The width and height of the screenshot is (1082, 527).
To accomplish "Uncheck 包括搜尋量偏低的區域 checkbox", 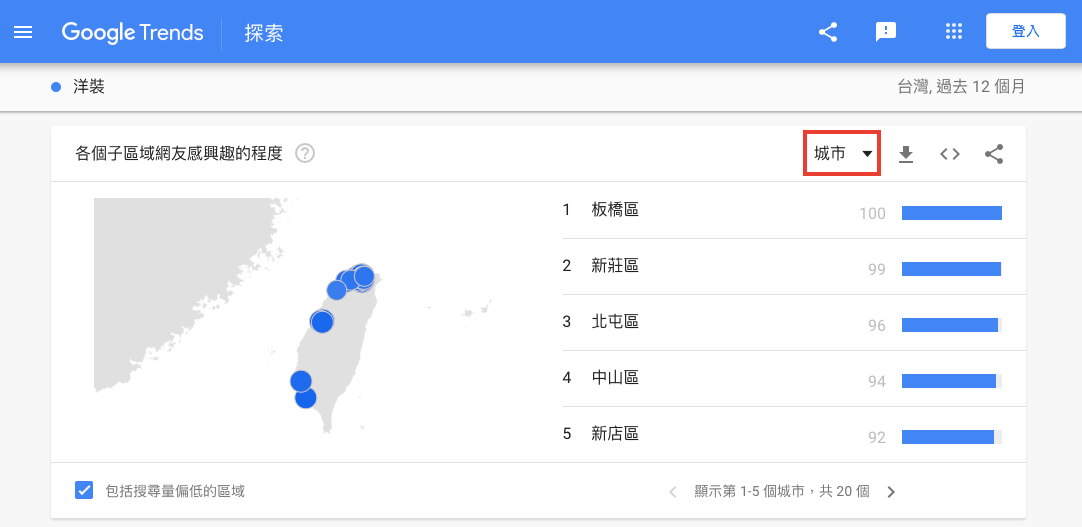I will coord(85,490).
